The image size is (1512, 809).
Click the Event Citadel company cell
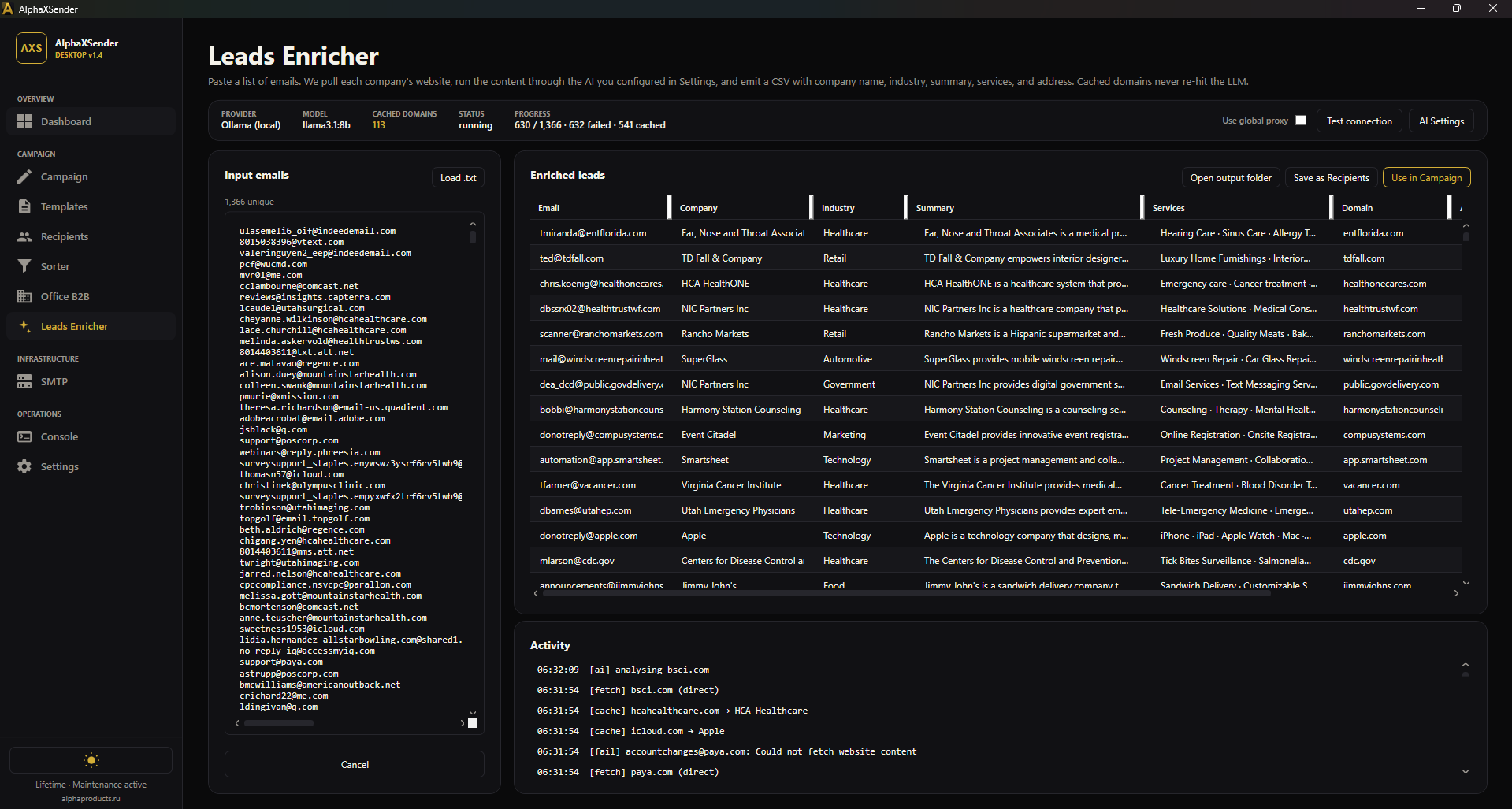point(708,435)
